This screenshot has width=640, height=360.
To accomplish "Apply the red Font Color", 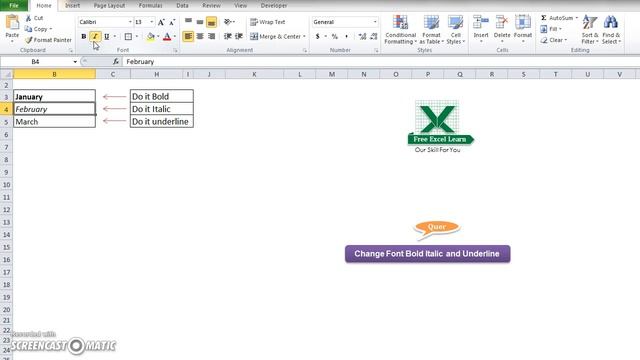I will coord(167,36).
